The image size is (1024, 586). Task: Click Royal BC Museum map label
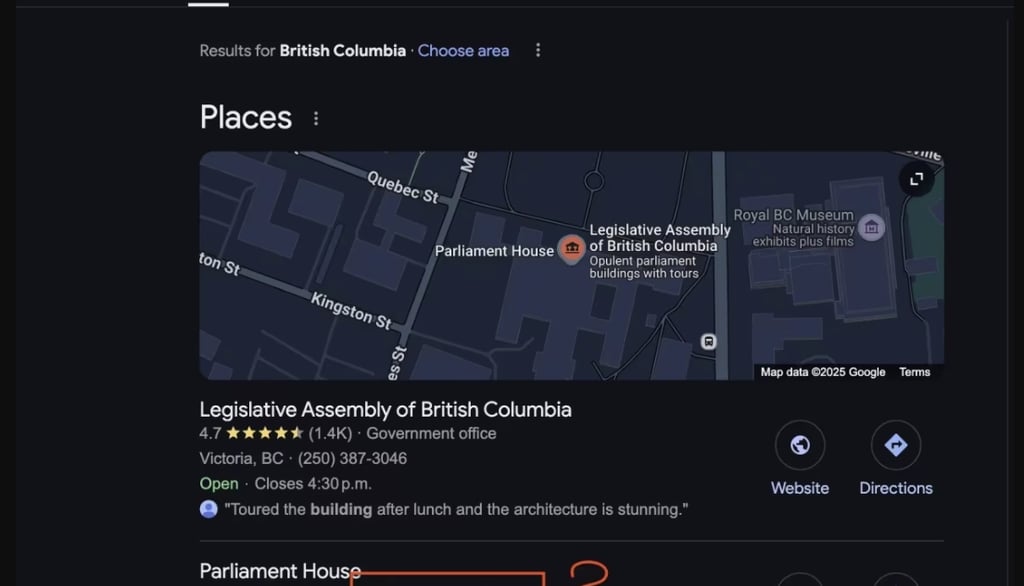coord(793,215)
